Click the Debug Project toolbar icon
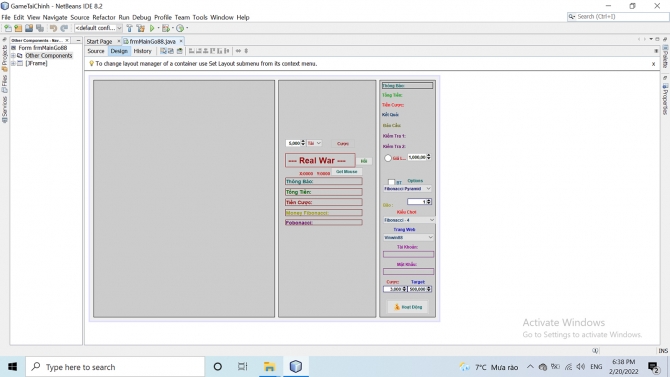The width and height of the screenshot is (670, 377). pyautogui.click(x=166, y=28)
